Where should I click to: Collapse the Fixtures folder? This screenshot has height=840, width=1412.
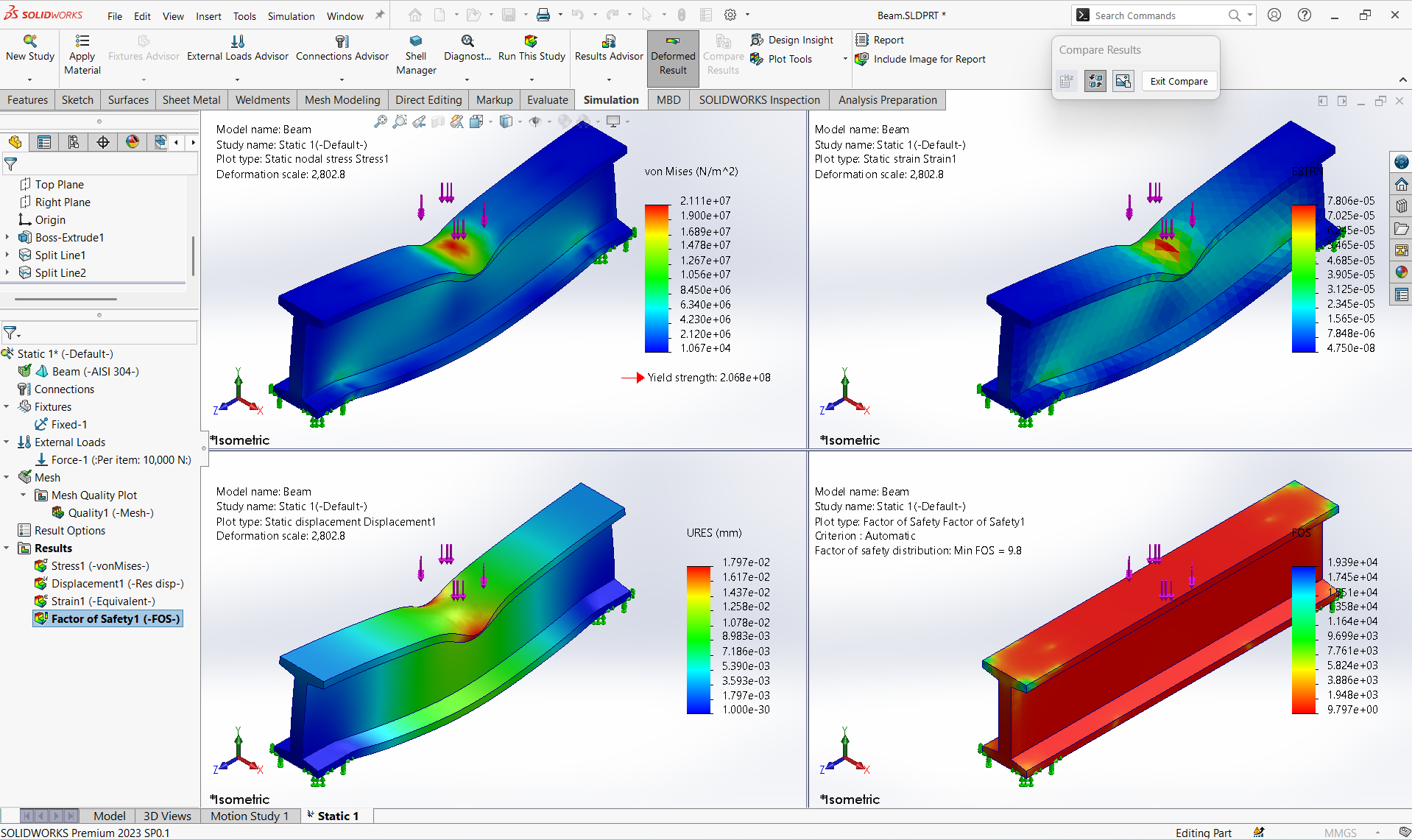7,406
